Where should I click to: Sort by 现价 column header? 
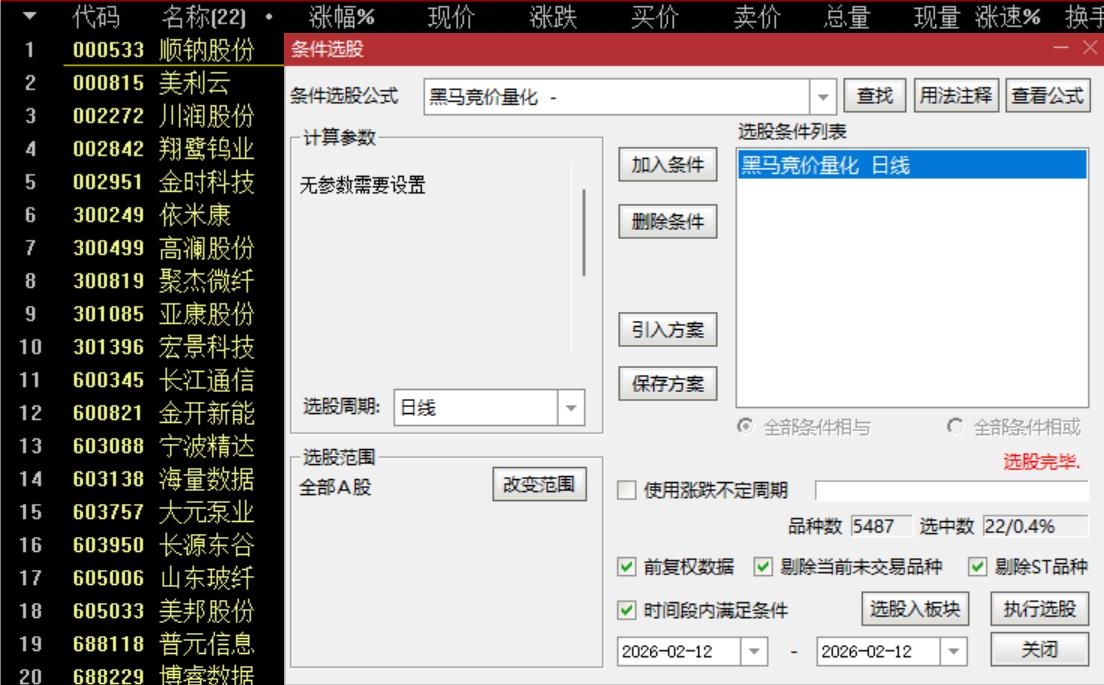click(451, 16)
